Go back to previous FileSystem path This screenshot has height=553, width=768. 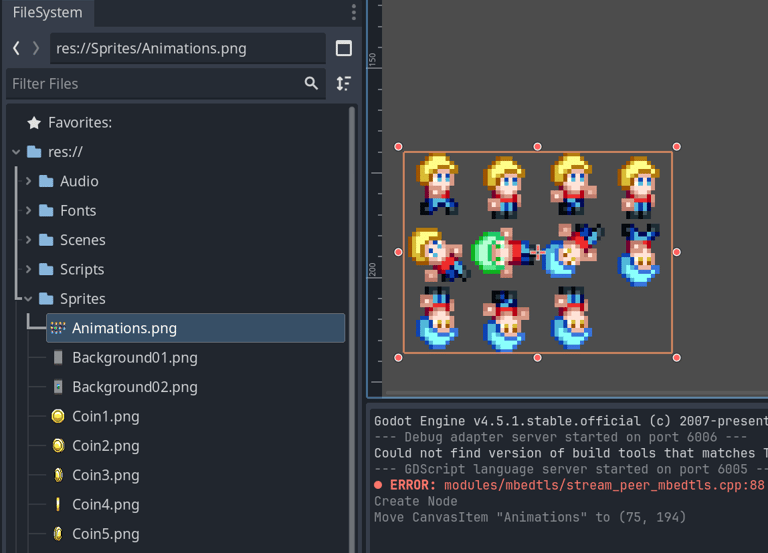coord(17,48)
